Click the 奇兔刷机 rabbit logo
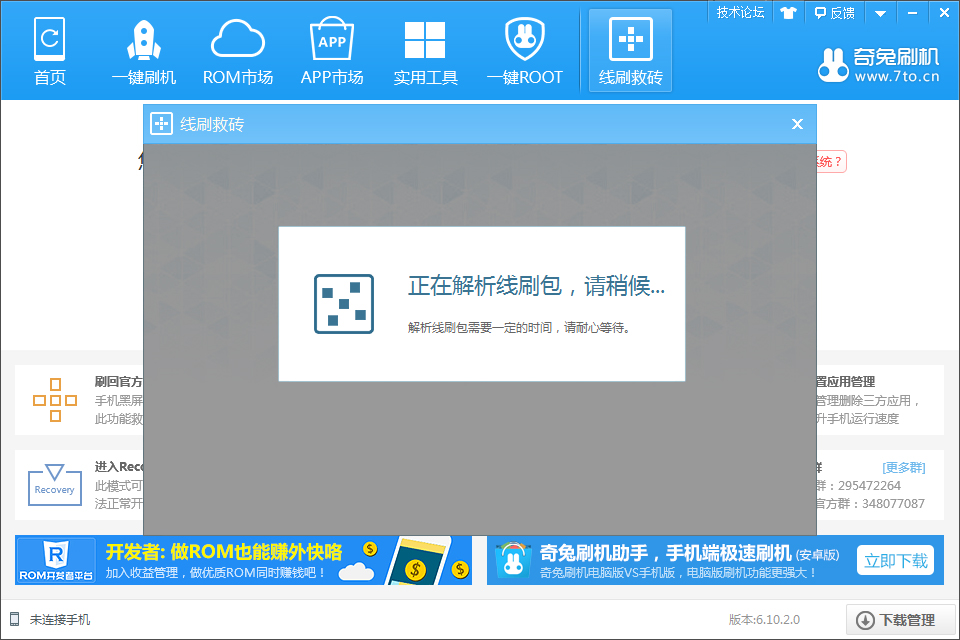The height and width of the screenshot is (640, 960). 833,65
